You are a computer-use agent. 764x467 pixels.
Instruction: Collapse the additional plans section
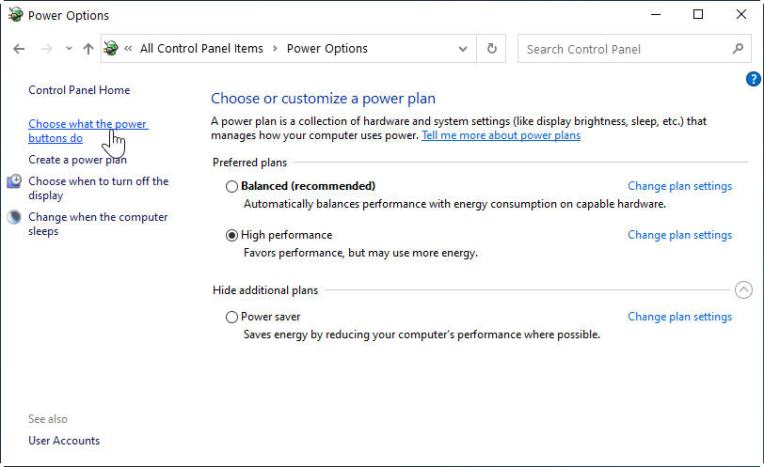click(742, 290)
